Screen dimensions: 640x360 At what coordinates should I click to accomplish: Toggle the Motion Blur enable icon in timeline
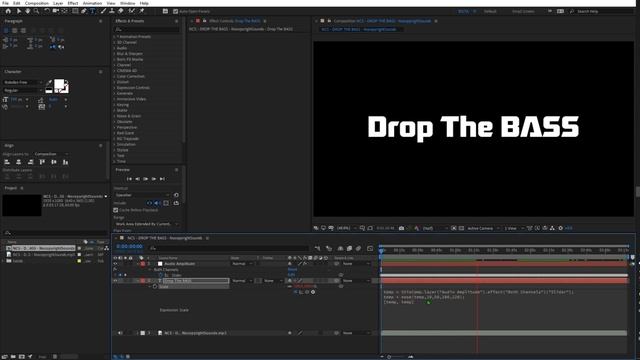coord(358,248)
